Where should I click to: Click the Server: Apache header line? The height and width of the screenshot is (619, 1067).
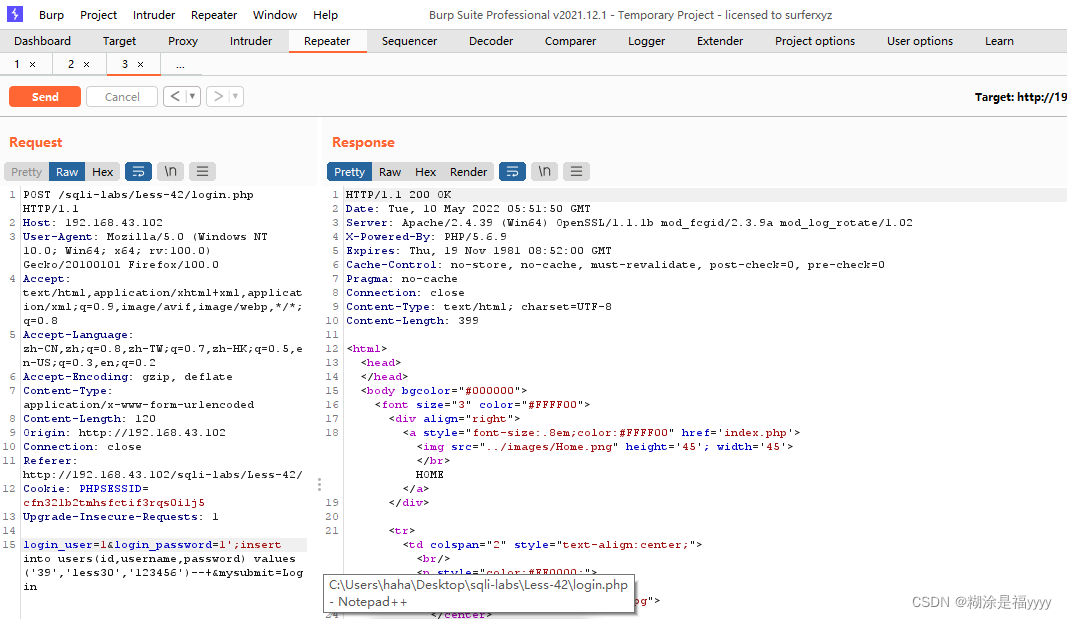629,222
